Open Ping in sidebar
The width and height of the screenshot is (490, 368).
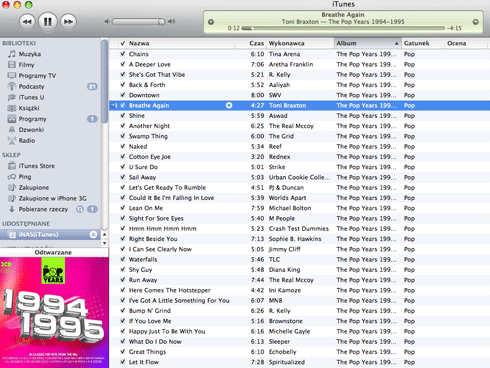[25, 177]
